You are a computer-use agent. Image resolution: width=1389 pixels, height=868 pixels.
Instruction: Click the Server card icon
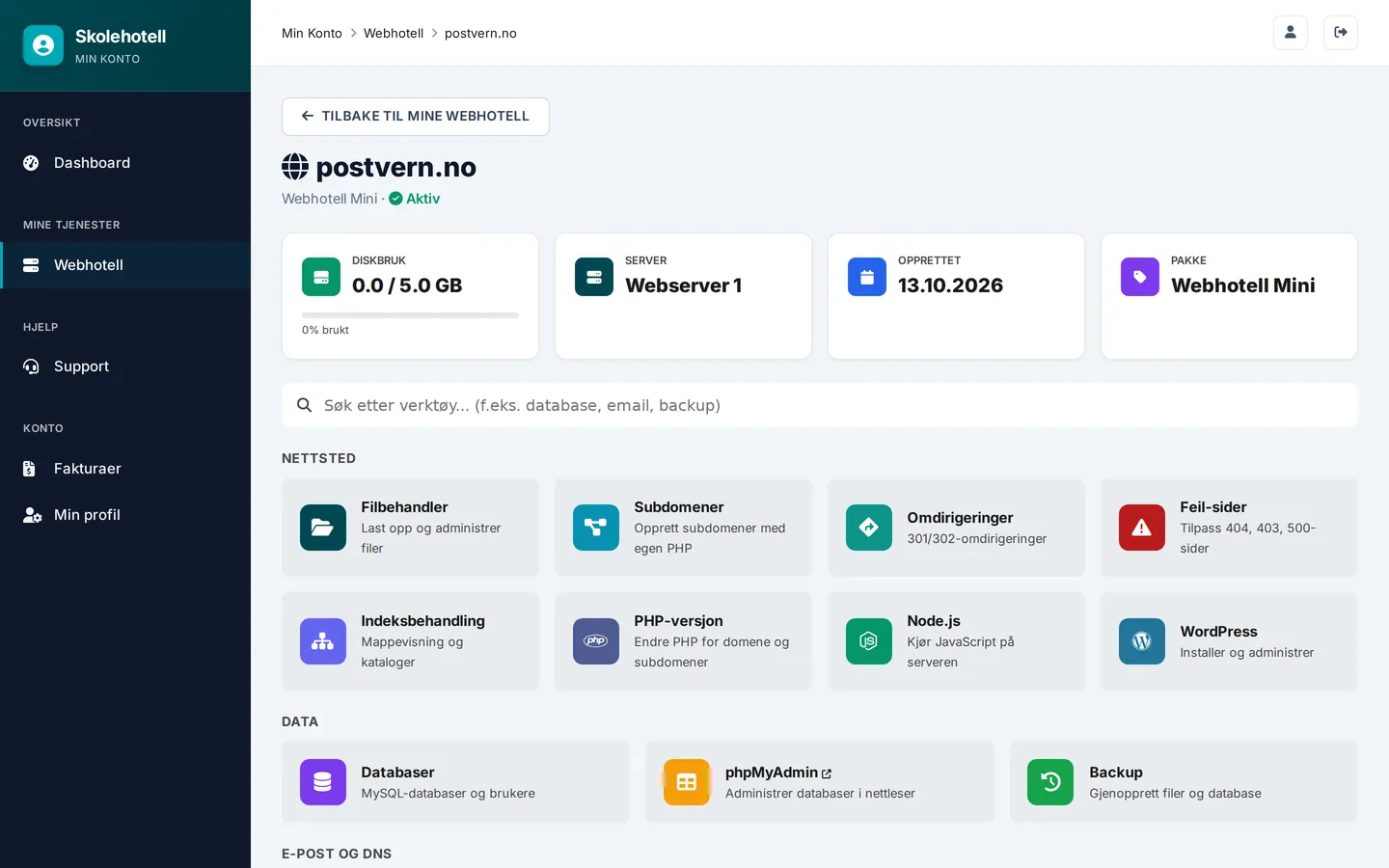(594, 277)
